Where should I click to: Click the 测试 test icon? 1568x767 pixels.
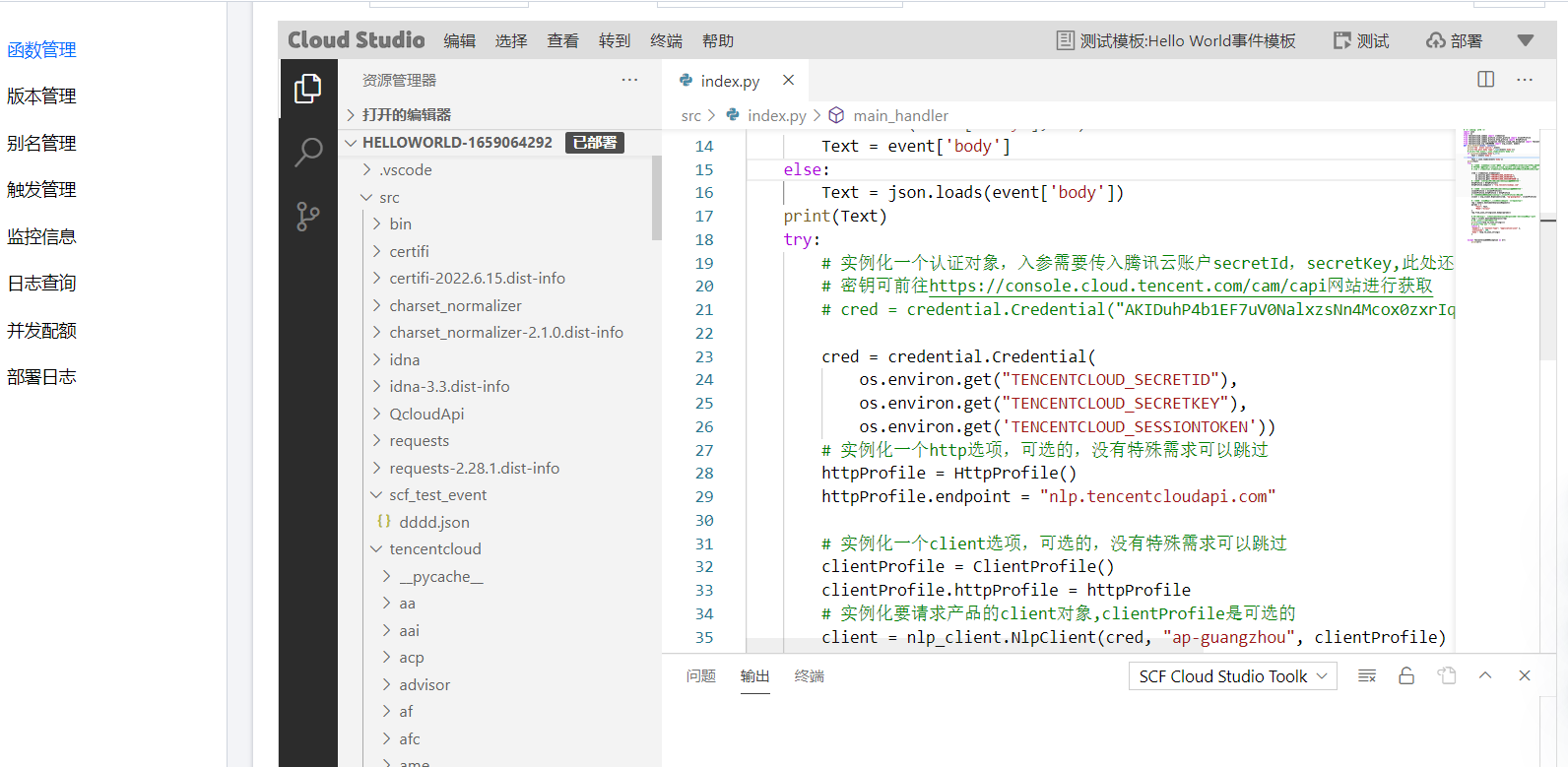pyautogui.click(x=1341, y=40)
